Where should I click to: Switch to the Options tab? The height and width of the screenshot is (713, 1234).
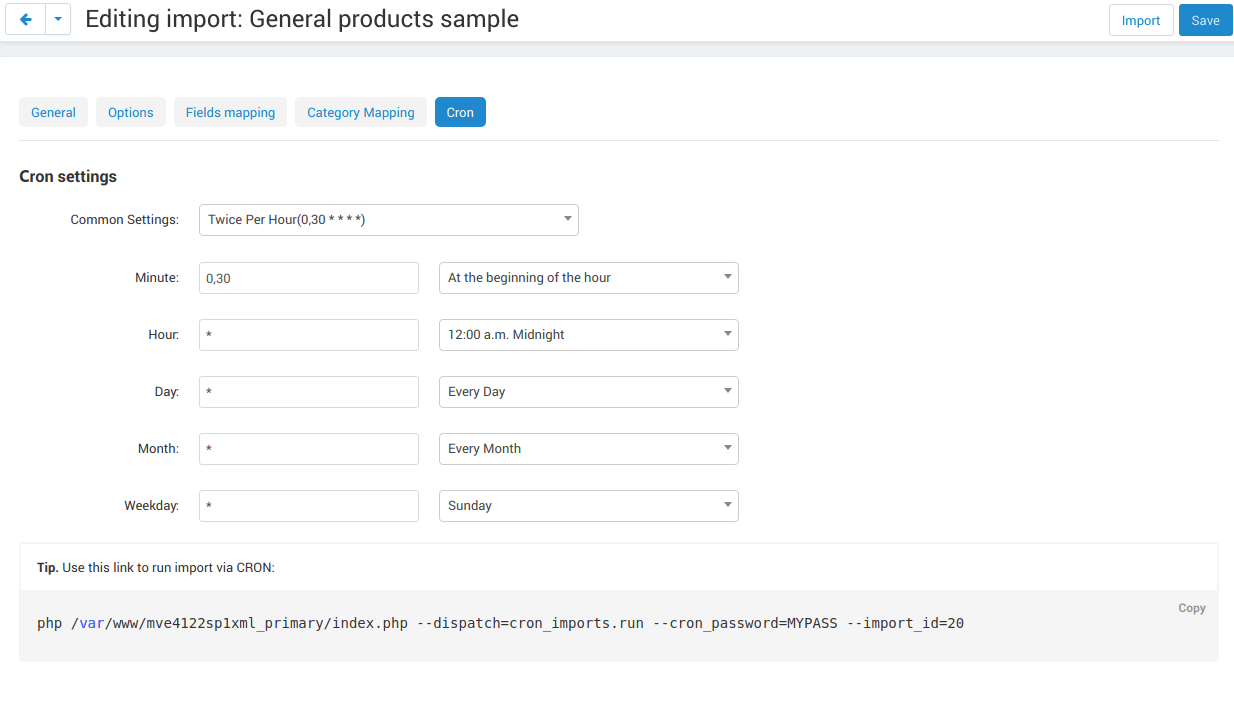(131, 112)
